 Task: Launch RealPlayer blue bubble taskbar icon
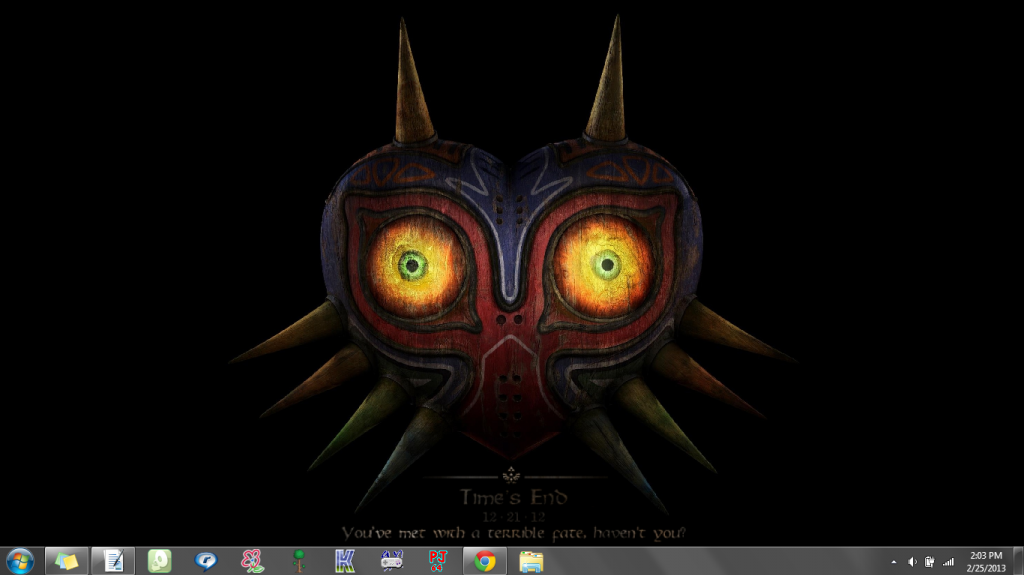[206, 561]
